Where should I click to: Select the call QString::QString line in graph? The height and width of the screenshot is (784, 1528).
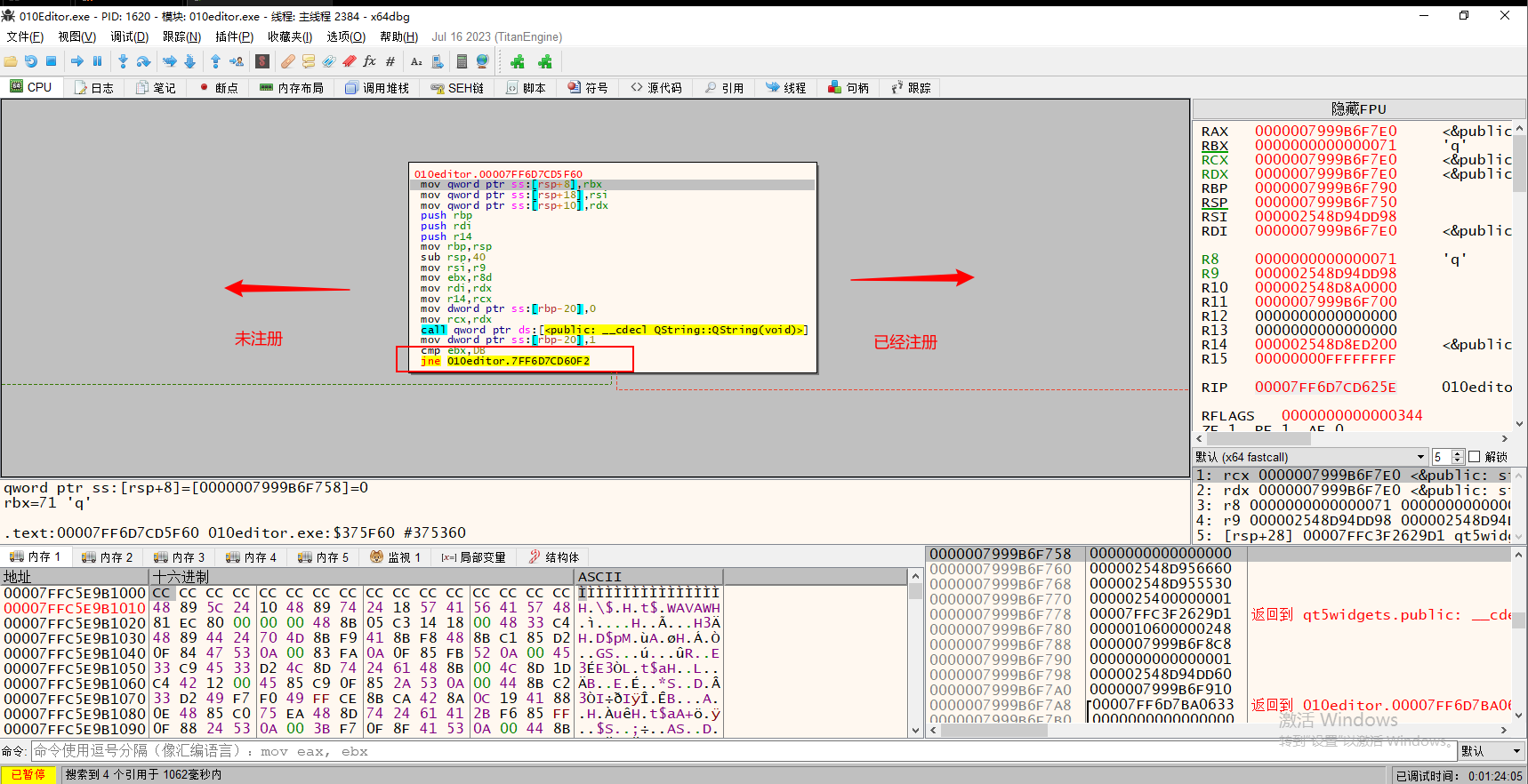point(614,330)
